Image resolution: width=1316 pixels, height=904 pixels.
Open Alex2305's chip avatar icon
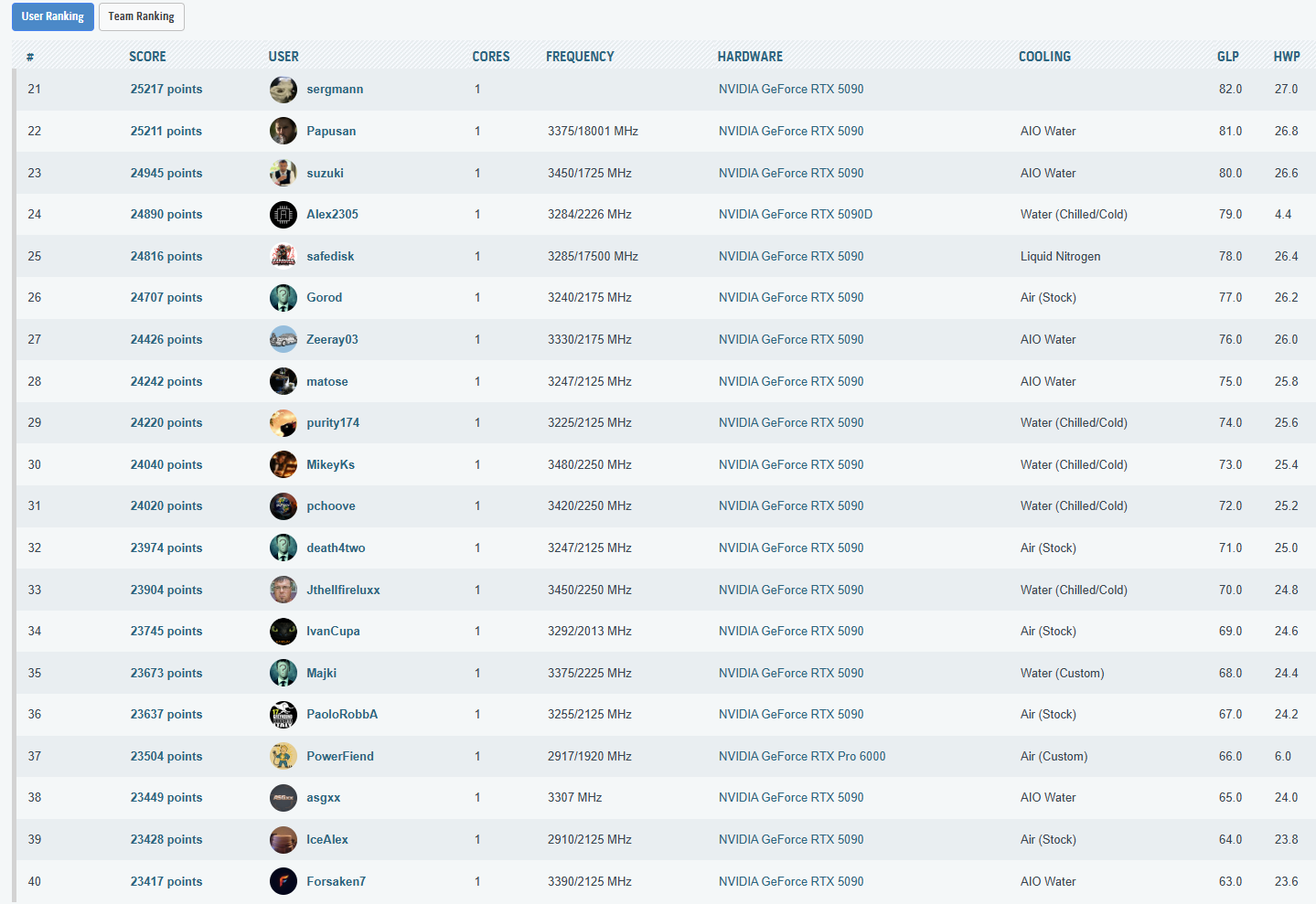tap(283, 215)
